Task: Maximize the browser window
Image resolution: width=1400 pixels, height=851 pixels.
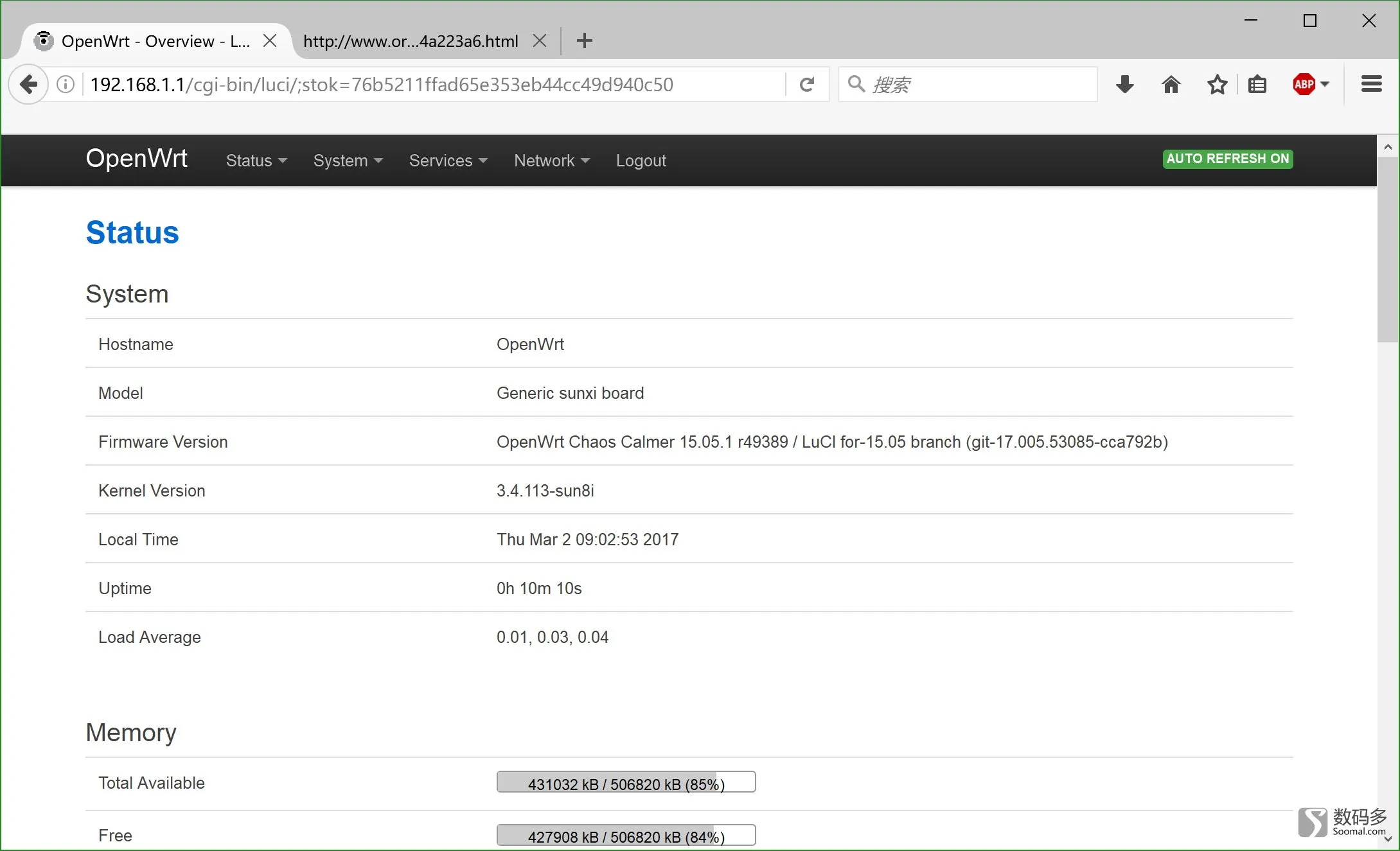Action: pyautogui.click(x=1309, y=21)
